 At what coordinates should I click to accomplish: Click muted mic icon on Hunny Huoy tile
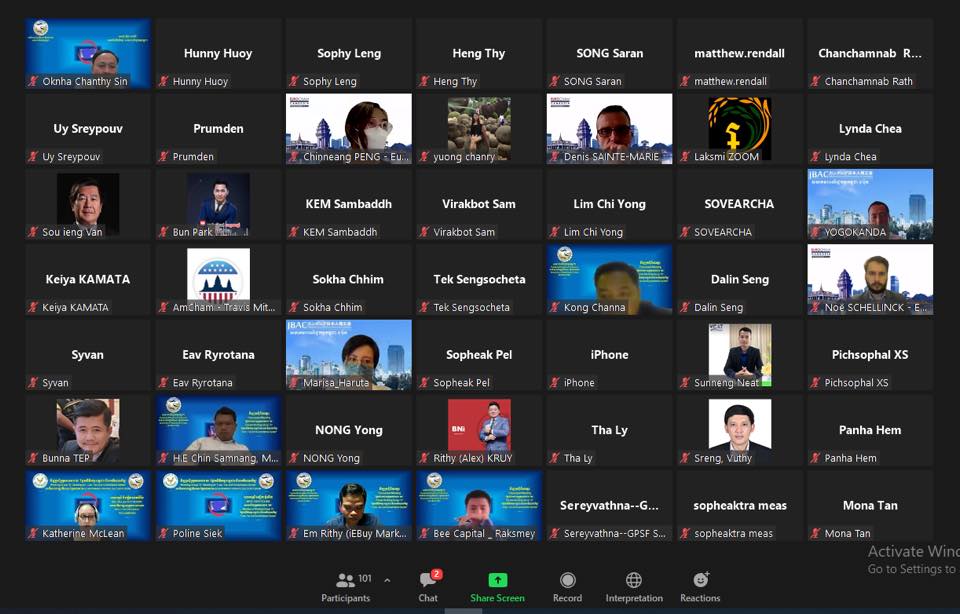coord(165,82)
